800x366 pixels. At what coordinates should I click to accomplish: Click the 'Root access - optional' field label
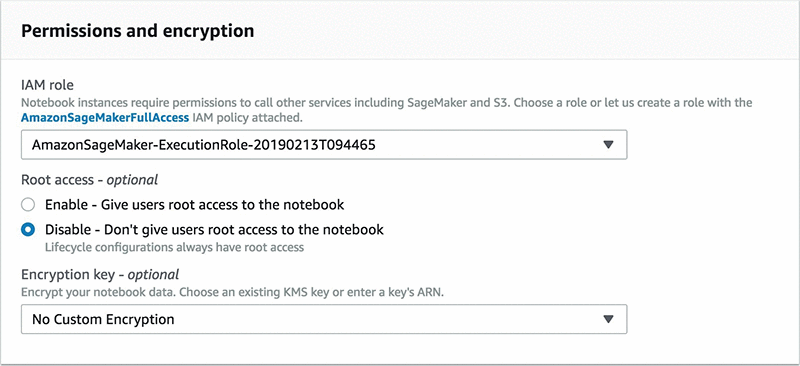coord(89,180)
